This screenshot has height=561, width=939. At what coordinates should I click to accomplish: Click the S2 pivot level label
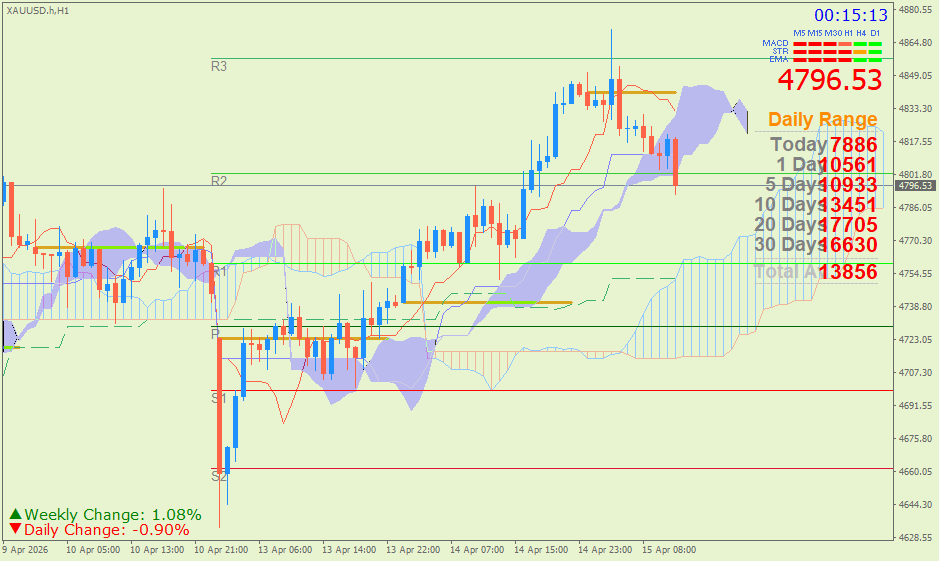coord(219,477)
